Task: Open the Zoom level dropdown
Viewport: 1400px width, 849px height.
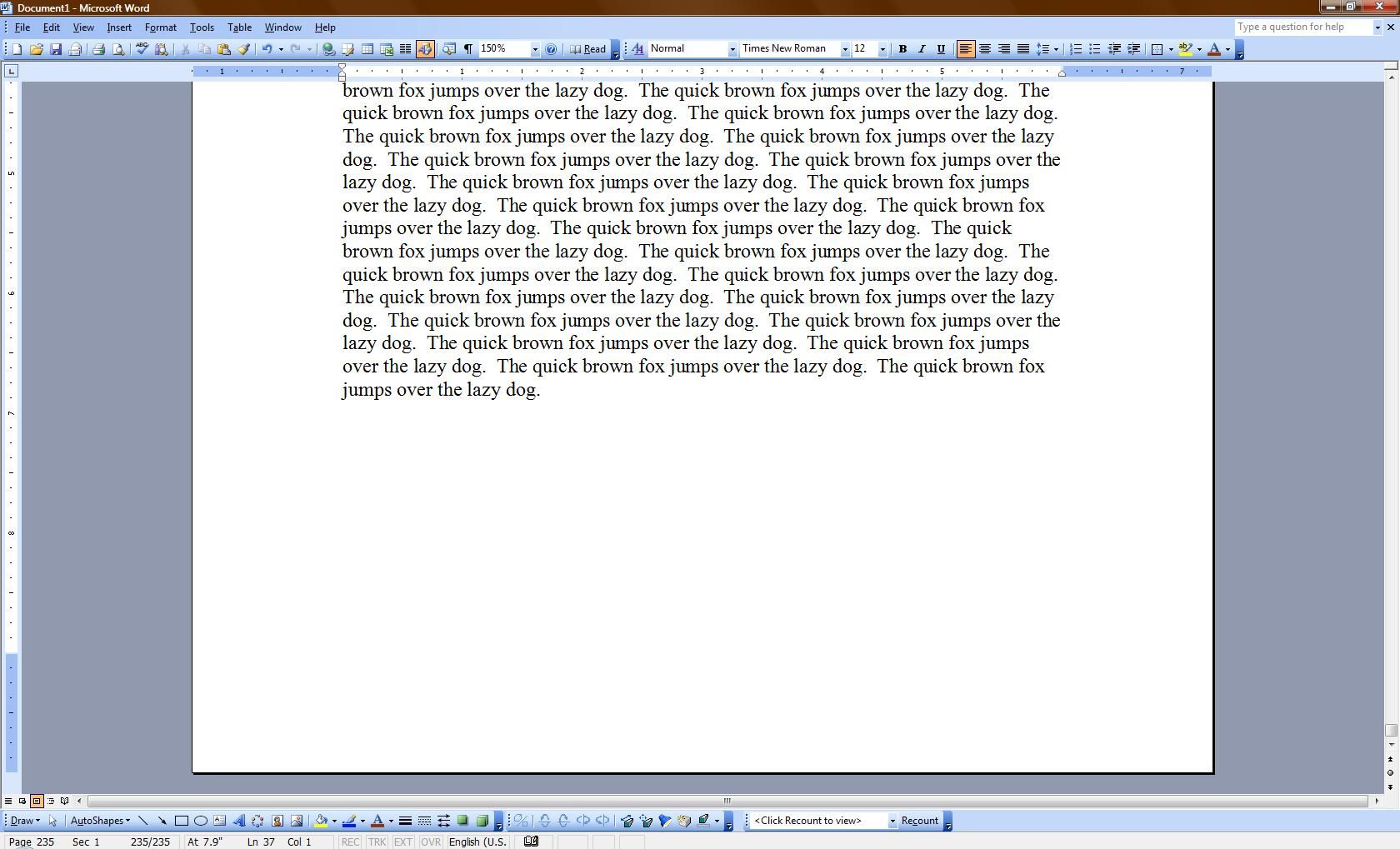Action: (534, 48)
